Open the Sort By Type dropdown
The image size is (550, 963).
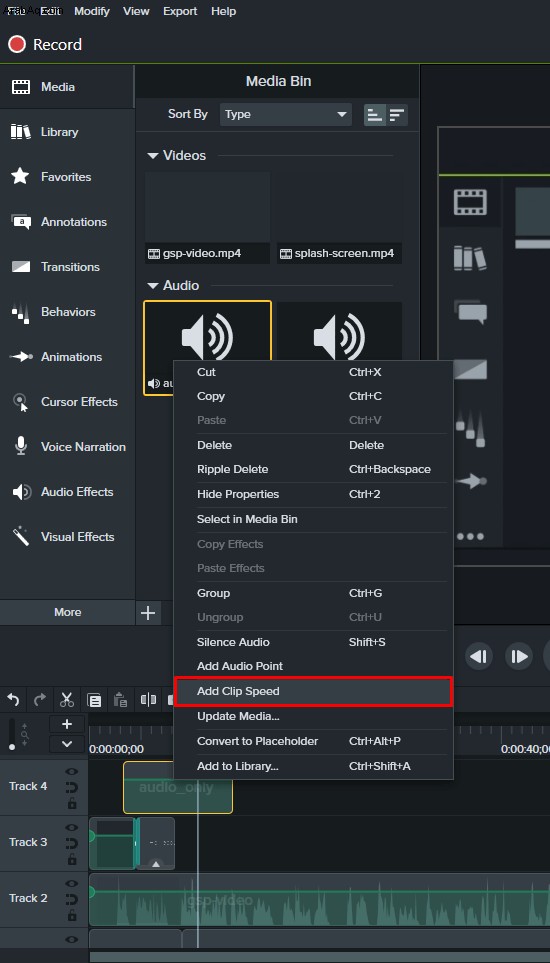click(285, 114)
